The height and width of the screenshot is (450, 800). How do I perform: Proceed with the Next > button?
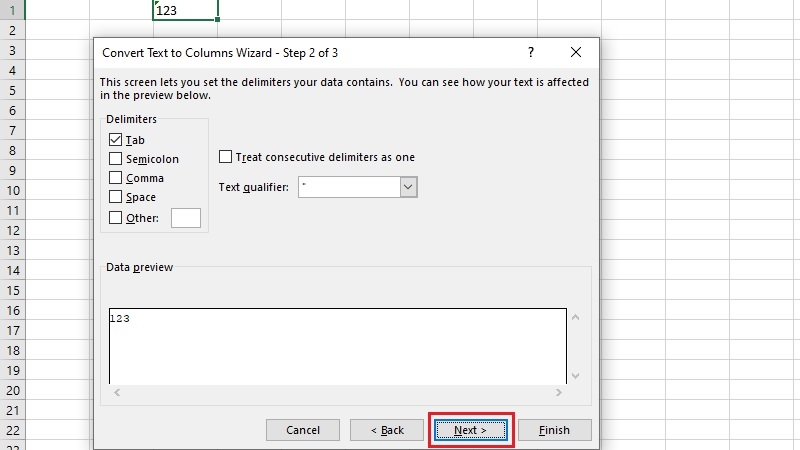tap(470, 430)
